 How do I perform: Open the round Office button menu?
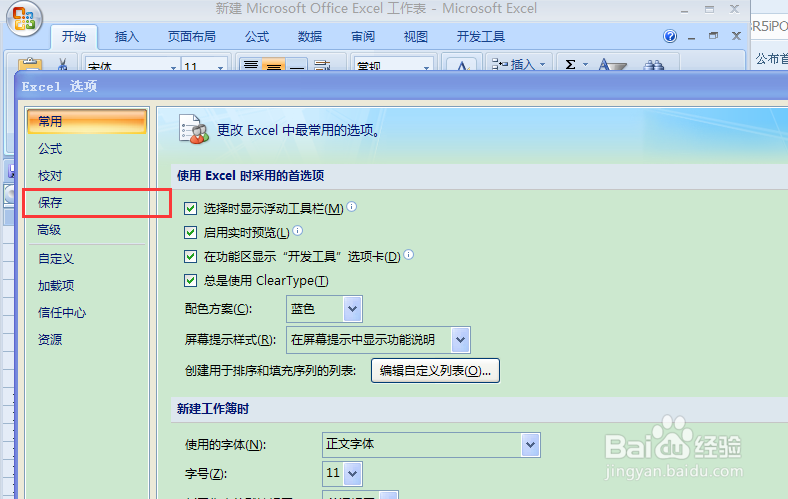point(24,19)
